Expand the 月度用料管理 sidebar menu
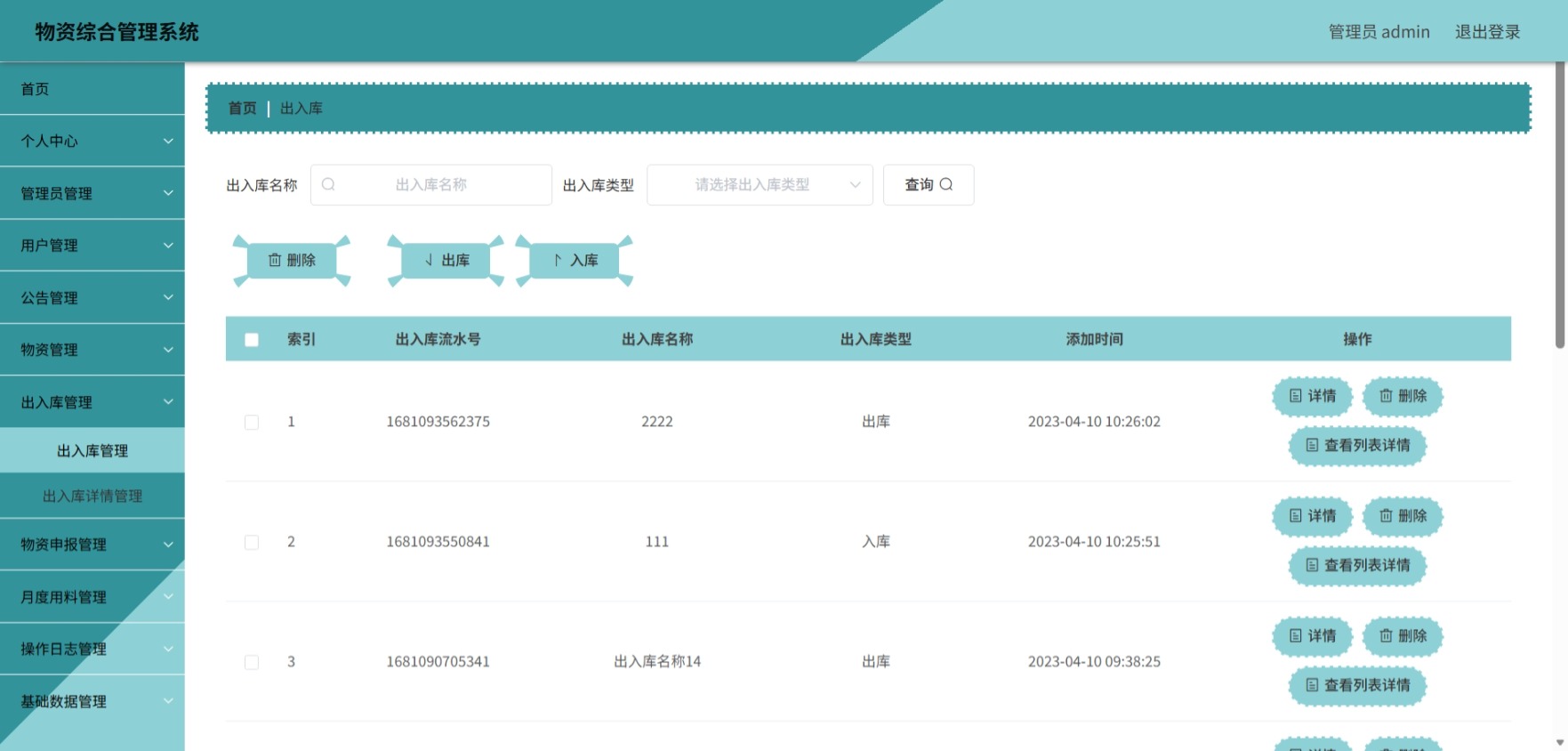This screenshot has width=1568, height=751. (x=92, y=597)
